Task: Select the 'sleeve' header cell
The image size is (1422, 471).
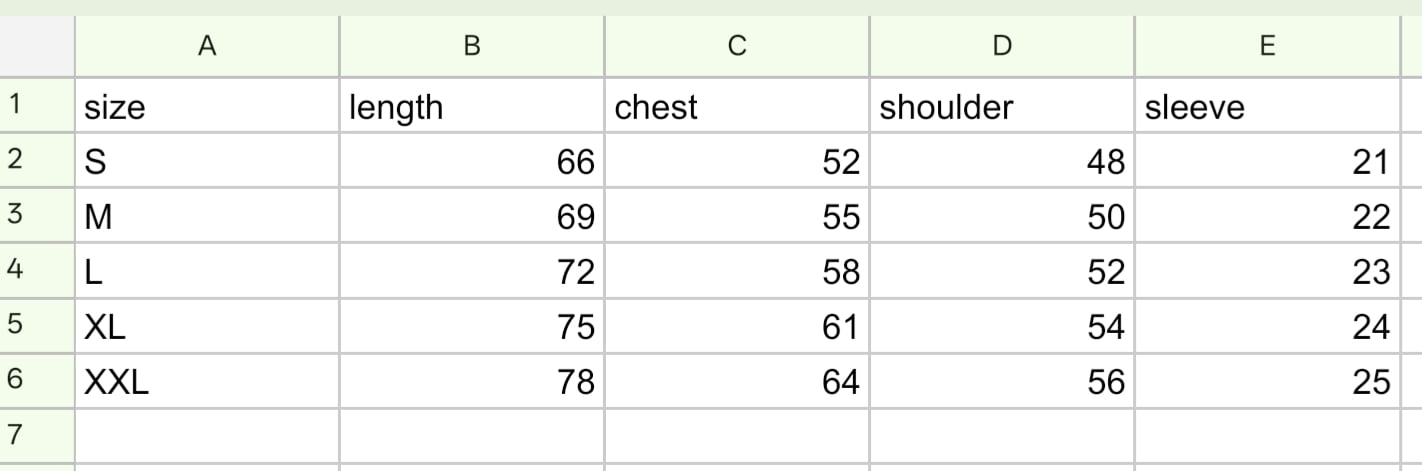Action: click(1267, 105)
